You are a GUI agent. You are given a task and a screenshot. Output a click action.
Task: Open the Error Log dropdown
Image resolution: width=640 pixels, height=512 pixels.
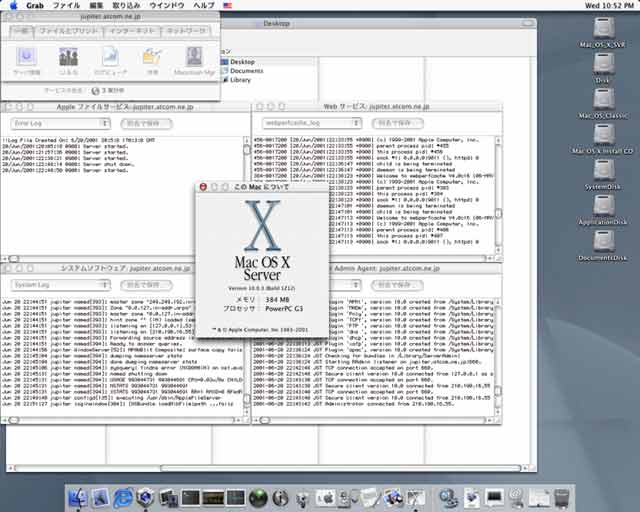tap(60, 123)
